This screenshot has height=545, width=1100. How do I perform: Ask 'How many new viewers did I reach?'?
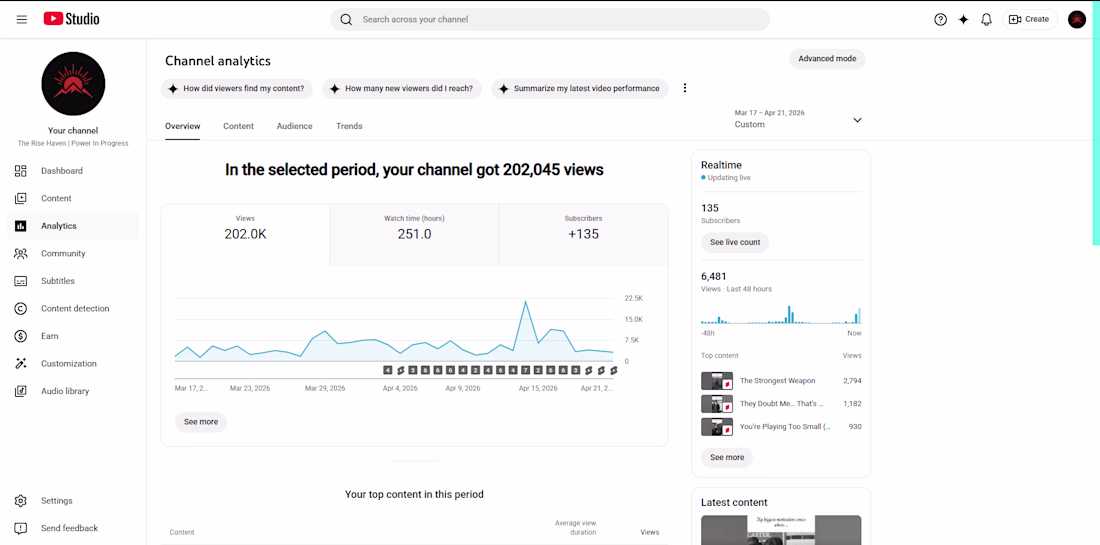[402, 88]
